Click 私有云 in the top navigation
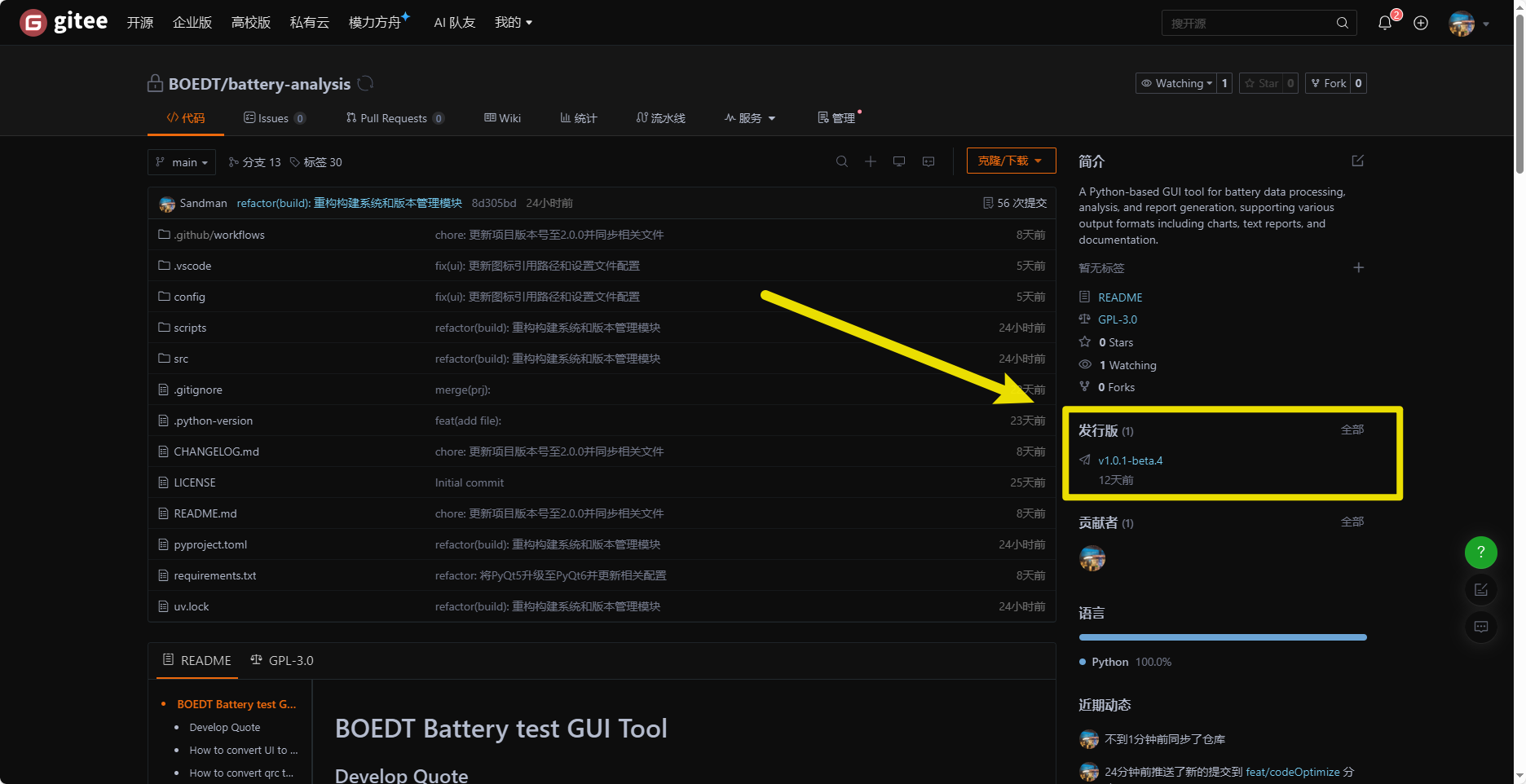The image size is (1526, 784). pyautogui.click(x=310, y=23)
